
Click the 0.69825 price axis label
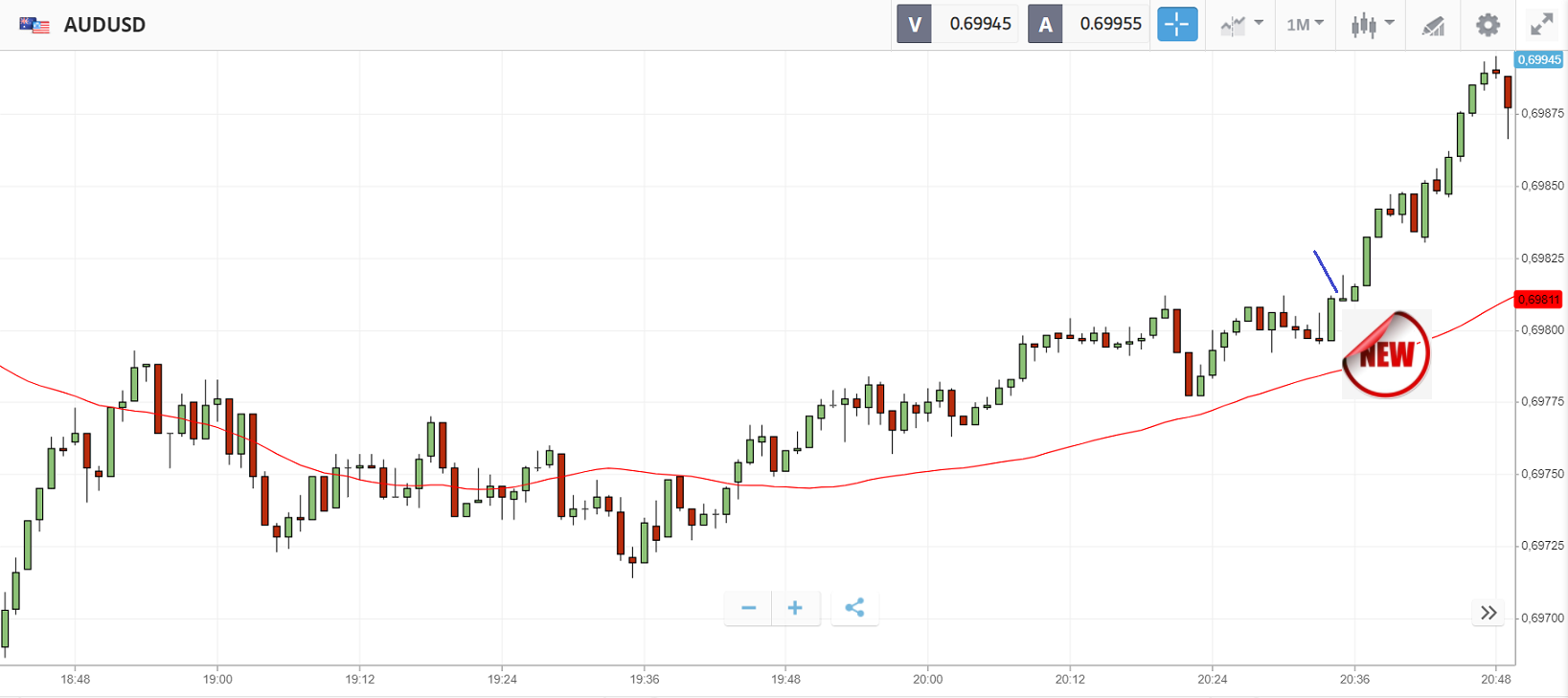pos(1542,259)
